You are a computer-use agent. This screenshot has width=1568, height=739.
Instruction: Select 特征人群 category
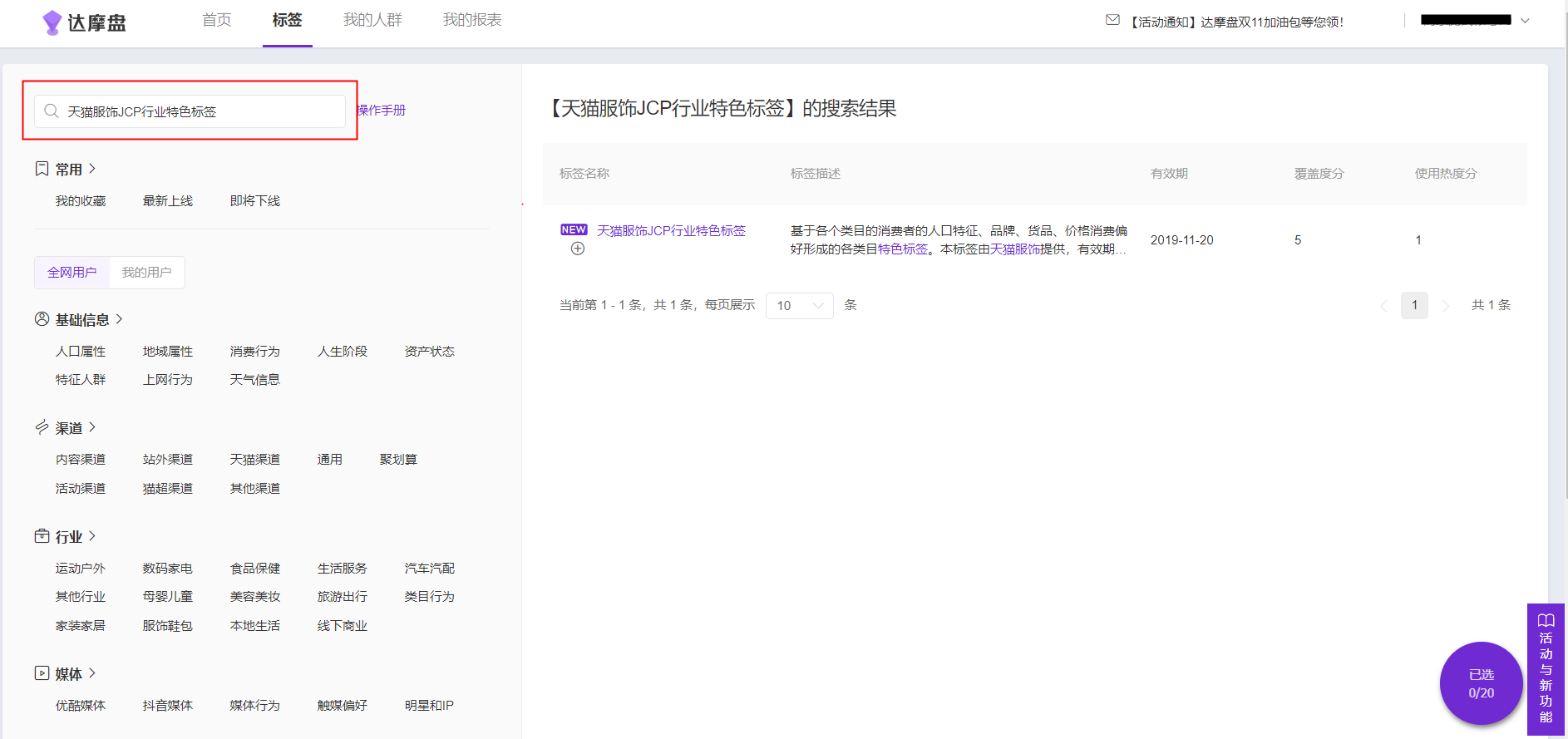click(x=81, y=380)
